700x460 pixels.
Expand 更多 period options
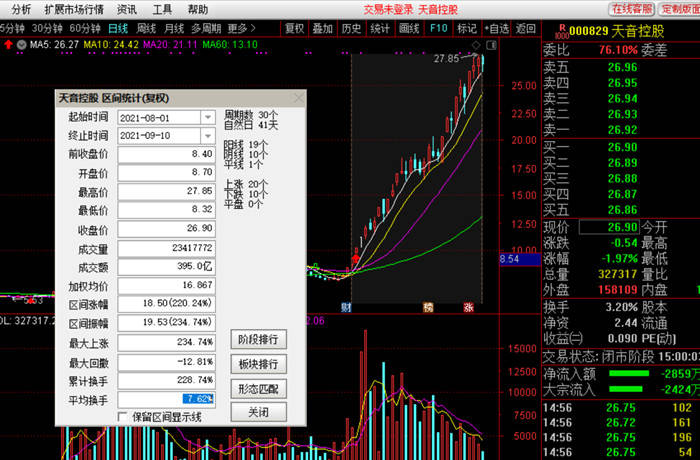242,29
